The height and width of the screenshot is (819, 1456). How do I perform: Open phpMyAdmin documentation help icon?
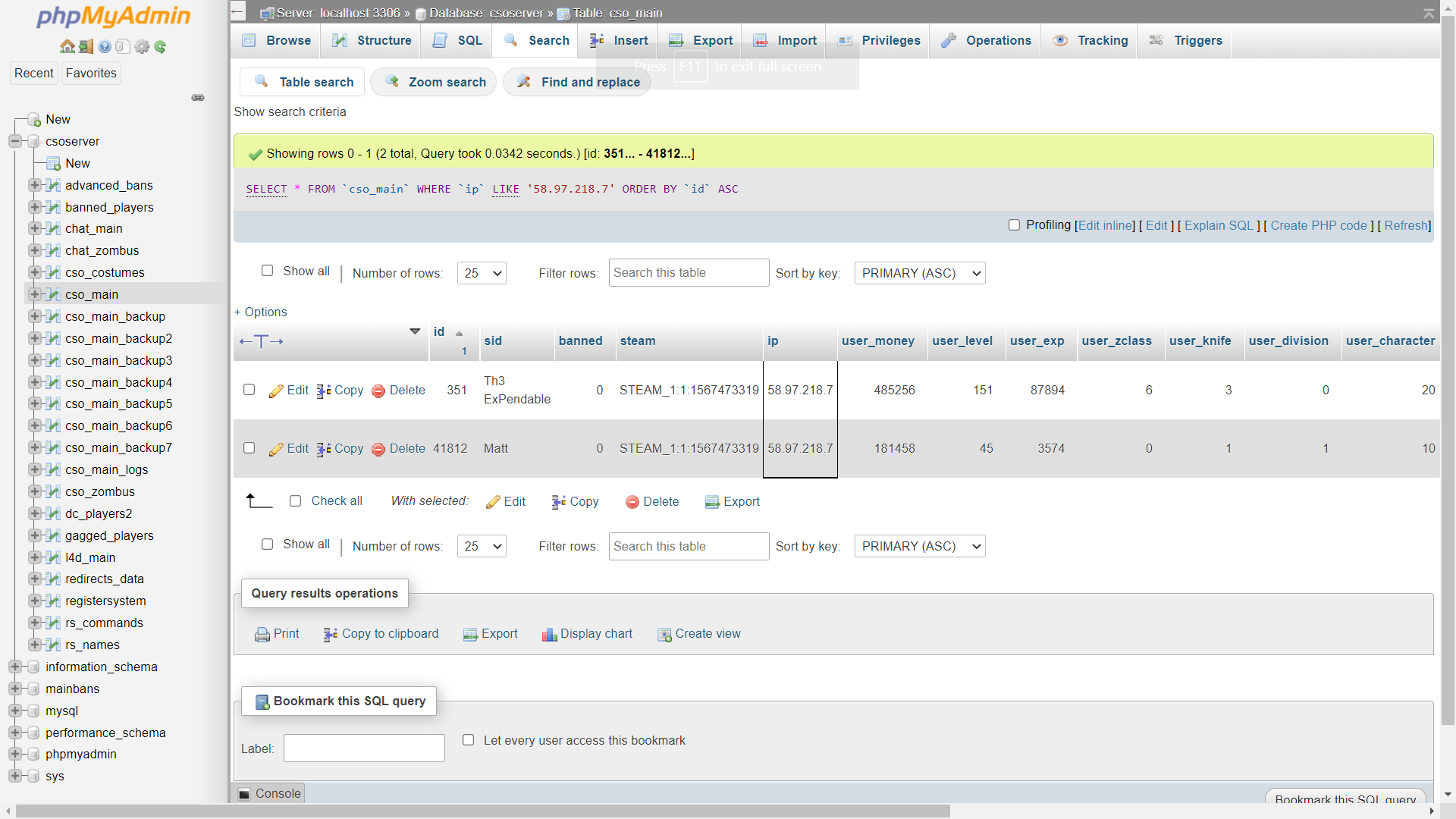pyautogui.click(x=105, y=47)
